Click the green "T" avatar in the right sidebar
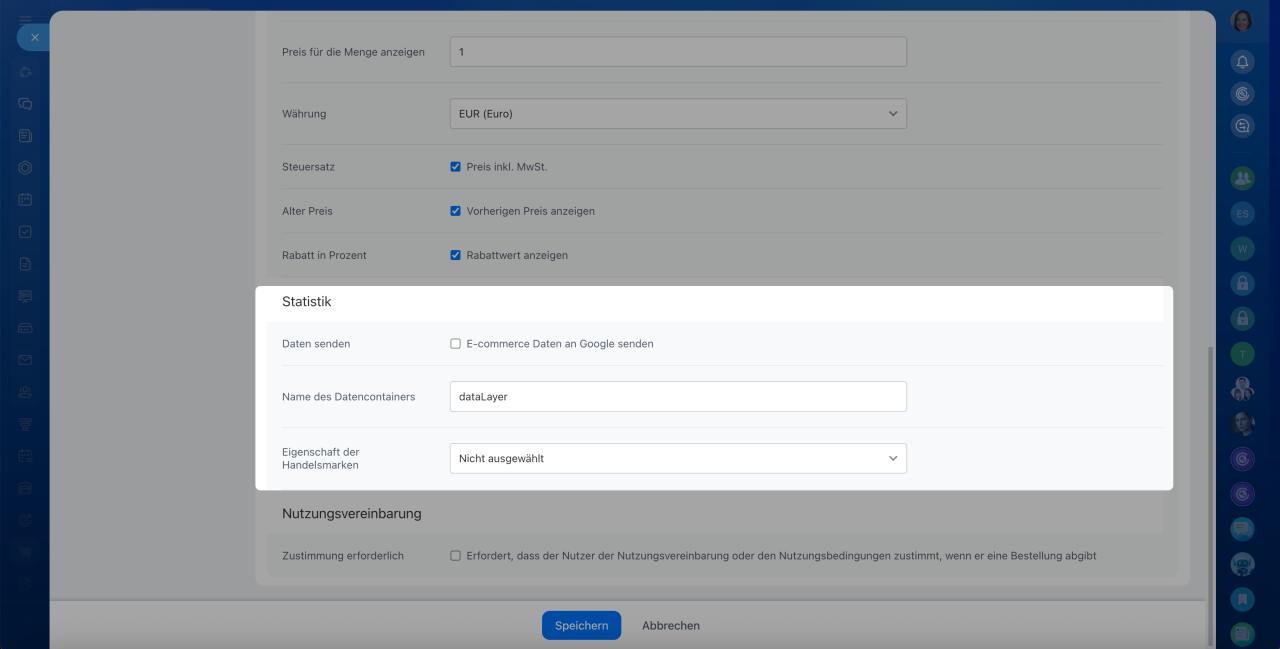Viewport: 1280px width, 649px height. pyautogui.click(x=1242, y=354)
